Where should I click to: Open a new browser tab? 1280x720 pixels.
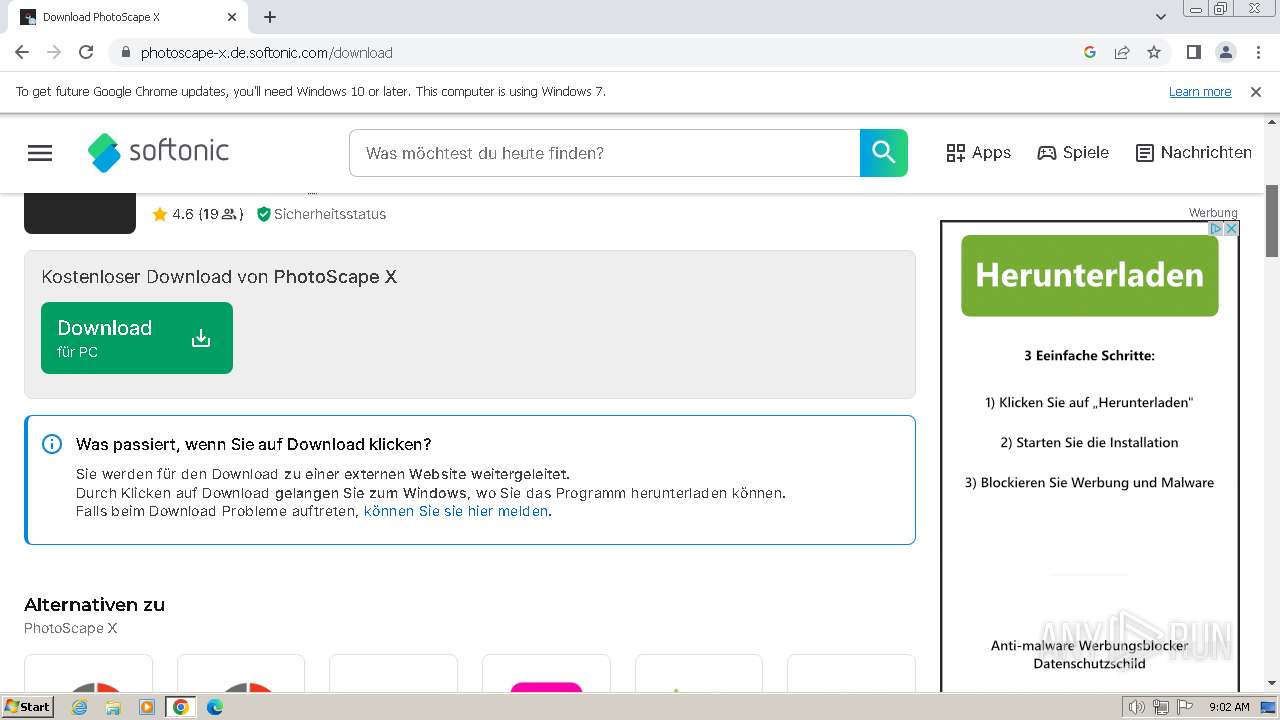(x=270, y=17)
